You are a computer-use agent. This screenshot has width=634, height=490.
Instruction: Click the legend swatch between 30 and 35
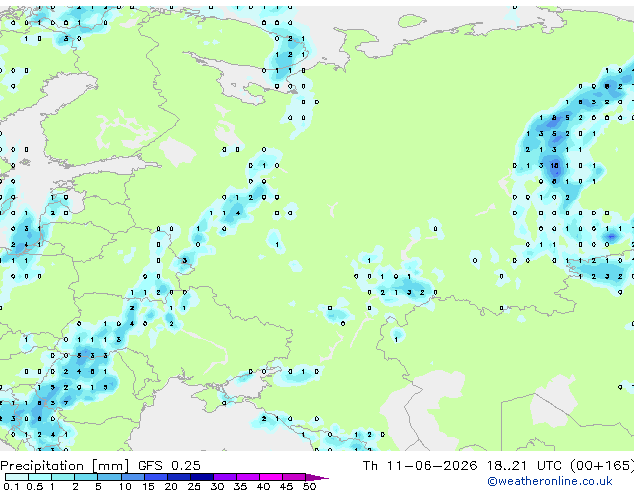tap(224, 477)
